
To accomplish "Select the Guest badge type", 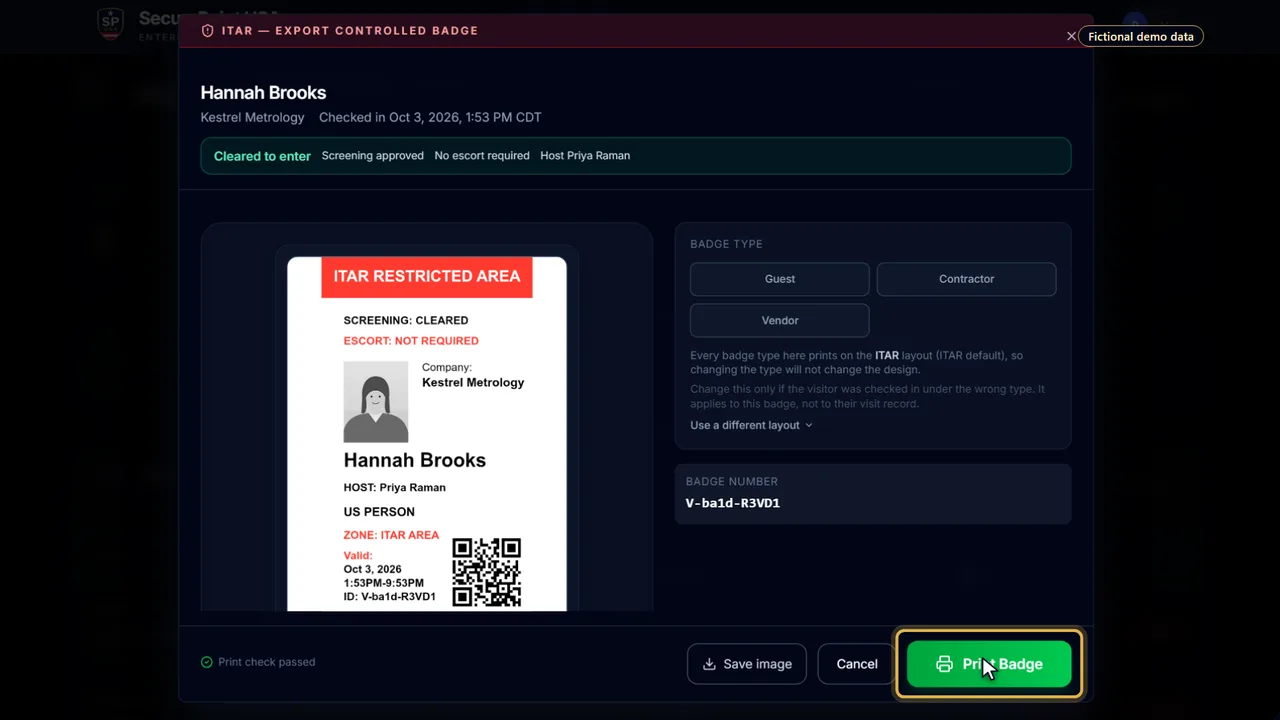I will point(780,279).
